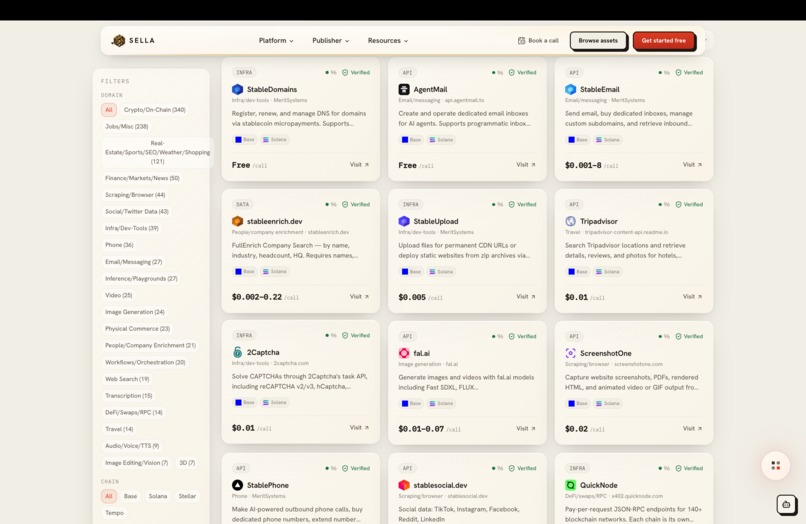Click Visit link on fal.ai card
Screen dimensions: 806x524
[x=526, y=429]
